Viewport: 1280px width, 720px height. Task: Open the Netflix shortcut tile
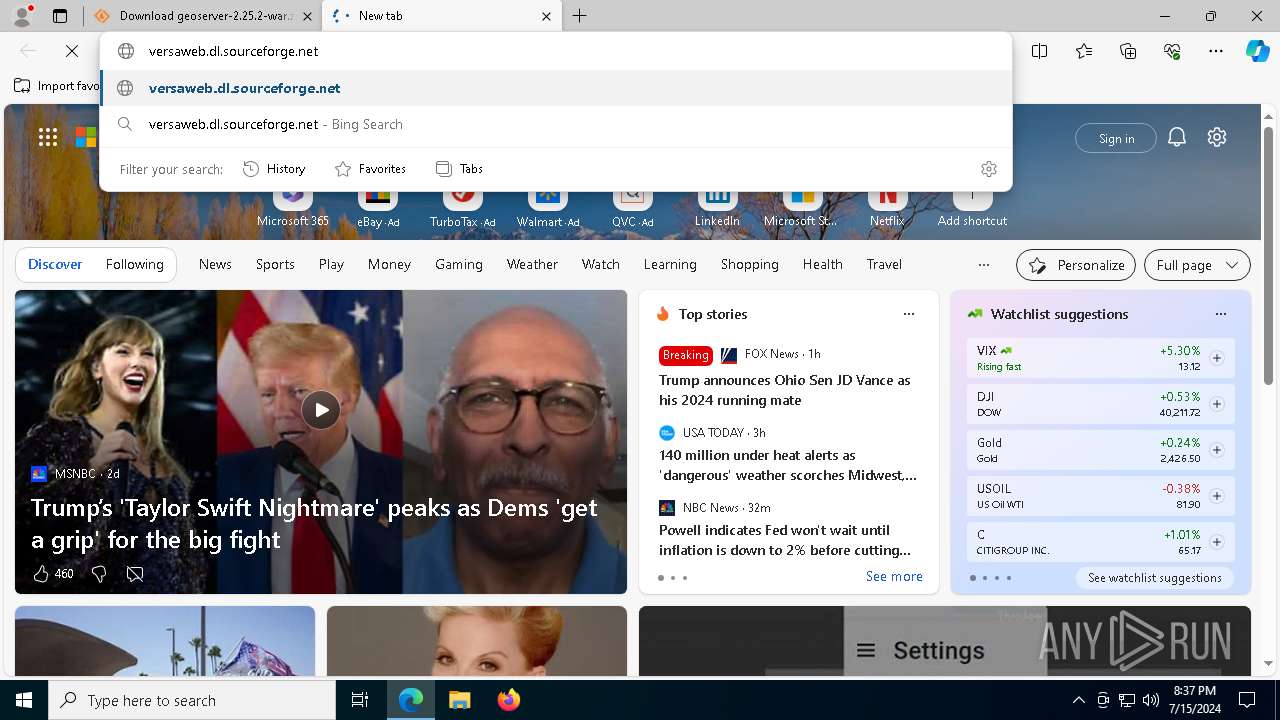(x=887, y=207)
